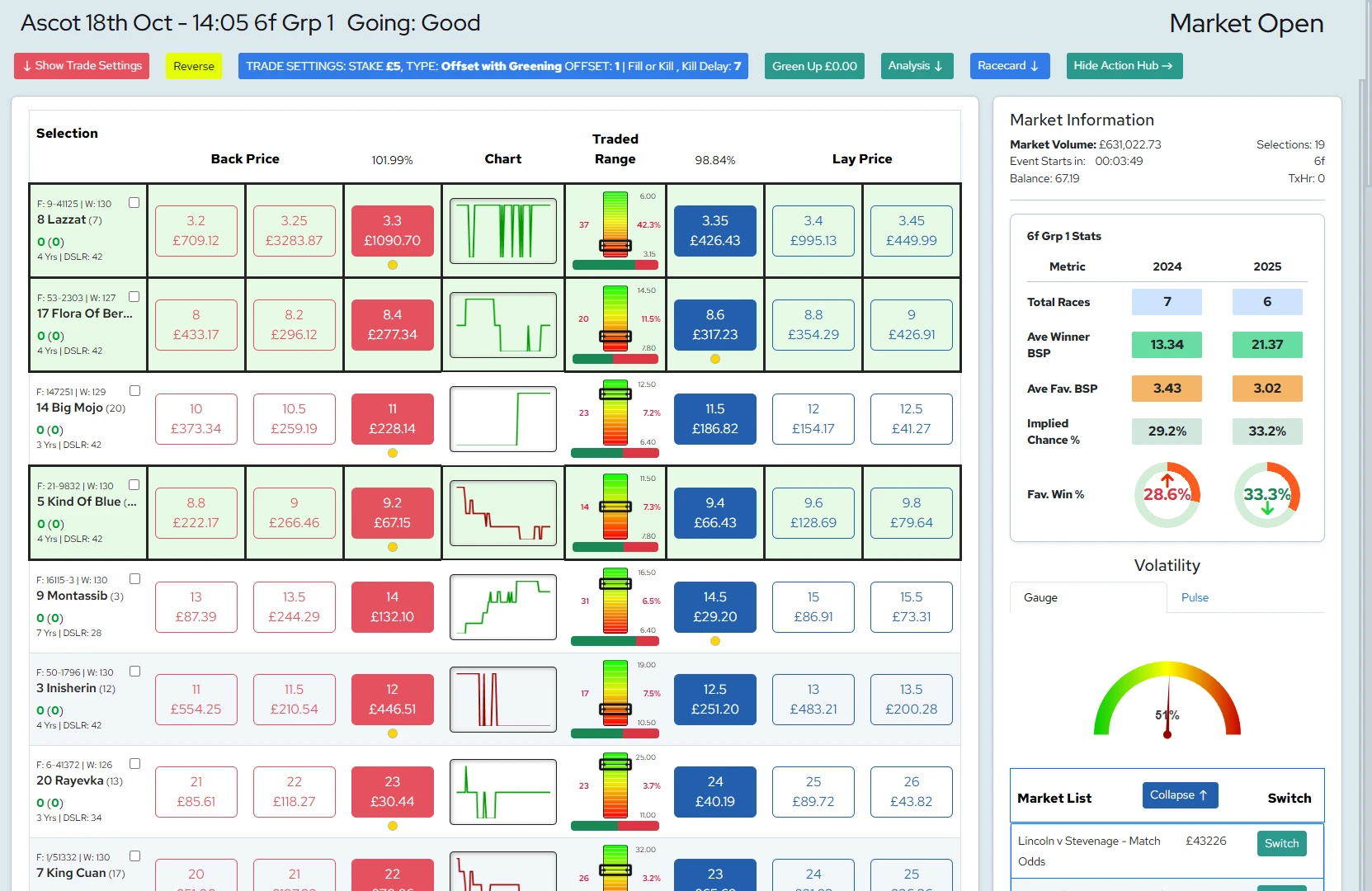Tick the checkbox beside 17 Flora Of Ber
1372x891 pixels.
134,296
